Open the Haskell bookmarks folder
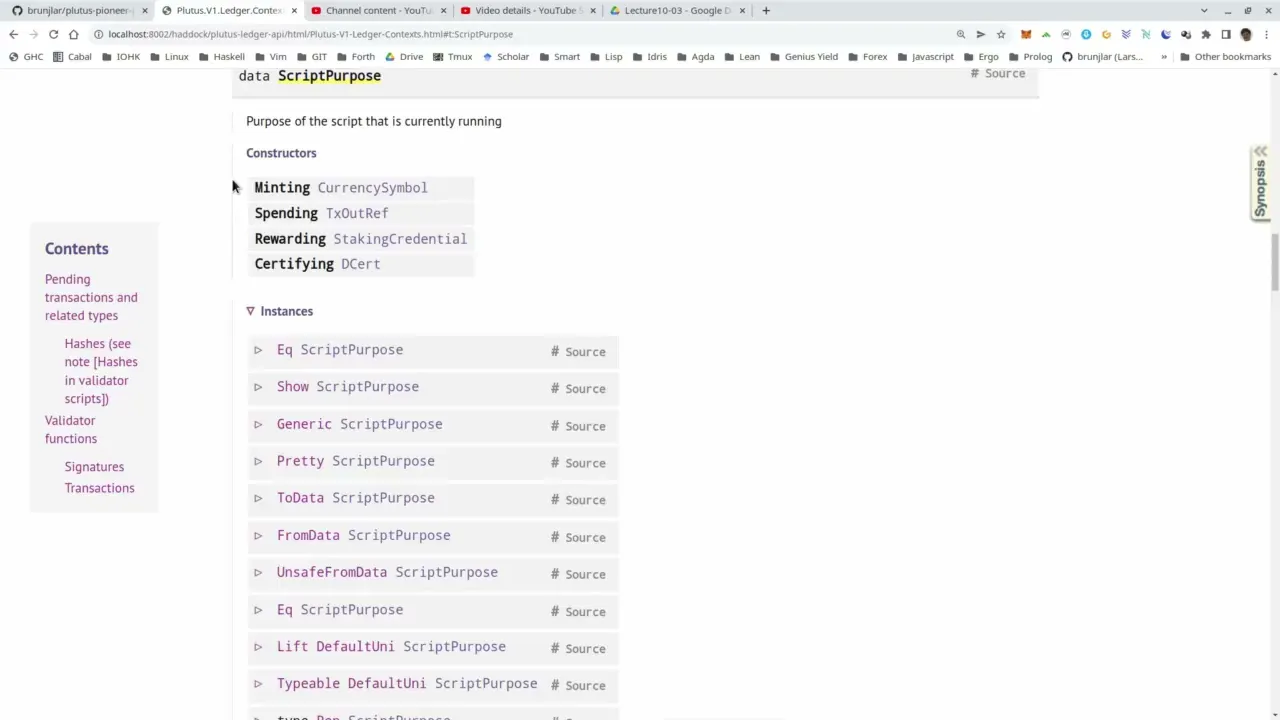The width and height of the screenshot is (1280, 720). point(222,57)
